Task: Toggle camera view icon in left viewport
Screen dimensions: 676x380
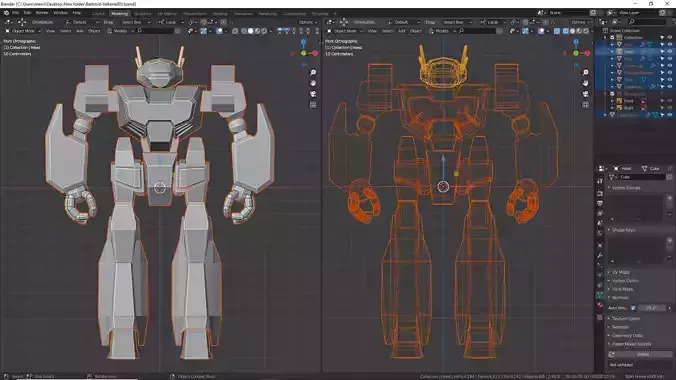Action: (313, 94)
